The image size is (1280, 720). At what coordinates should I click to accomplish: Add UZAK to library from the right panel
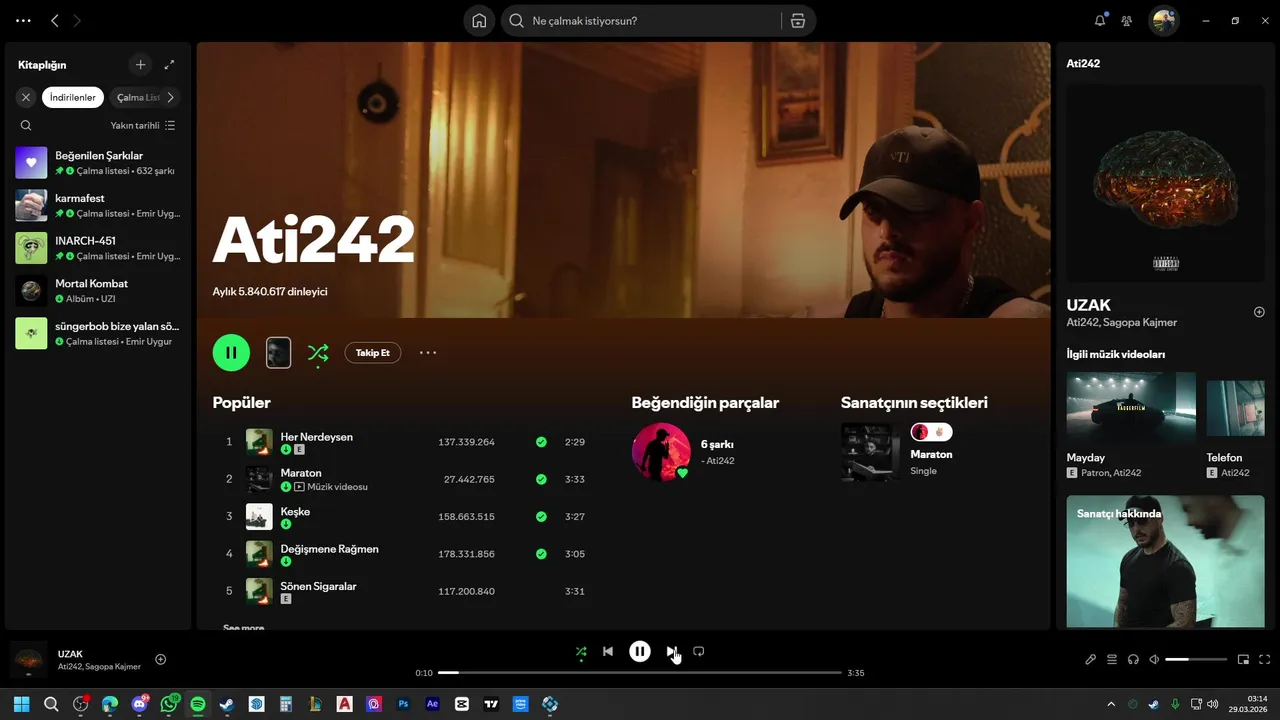pos(1259,312)
